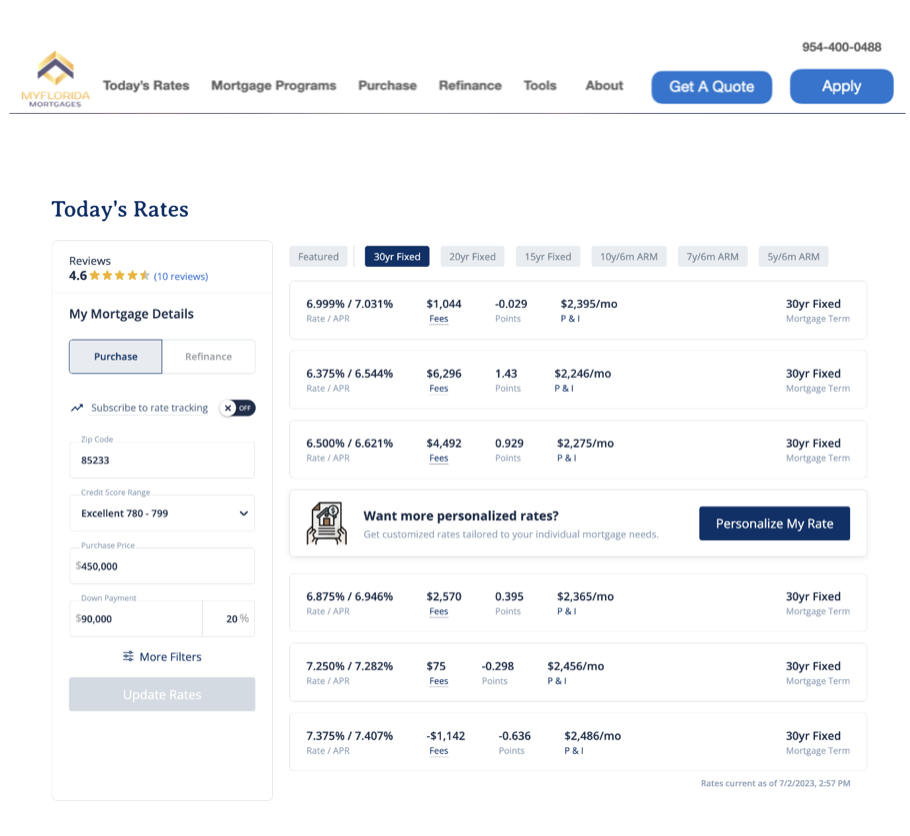
Task: Select the Refinance mortgage option
Action: (208, 356)
